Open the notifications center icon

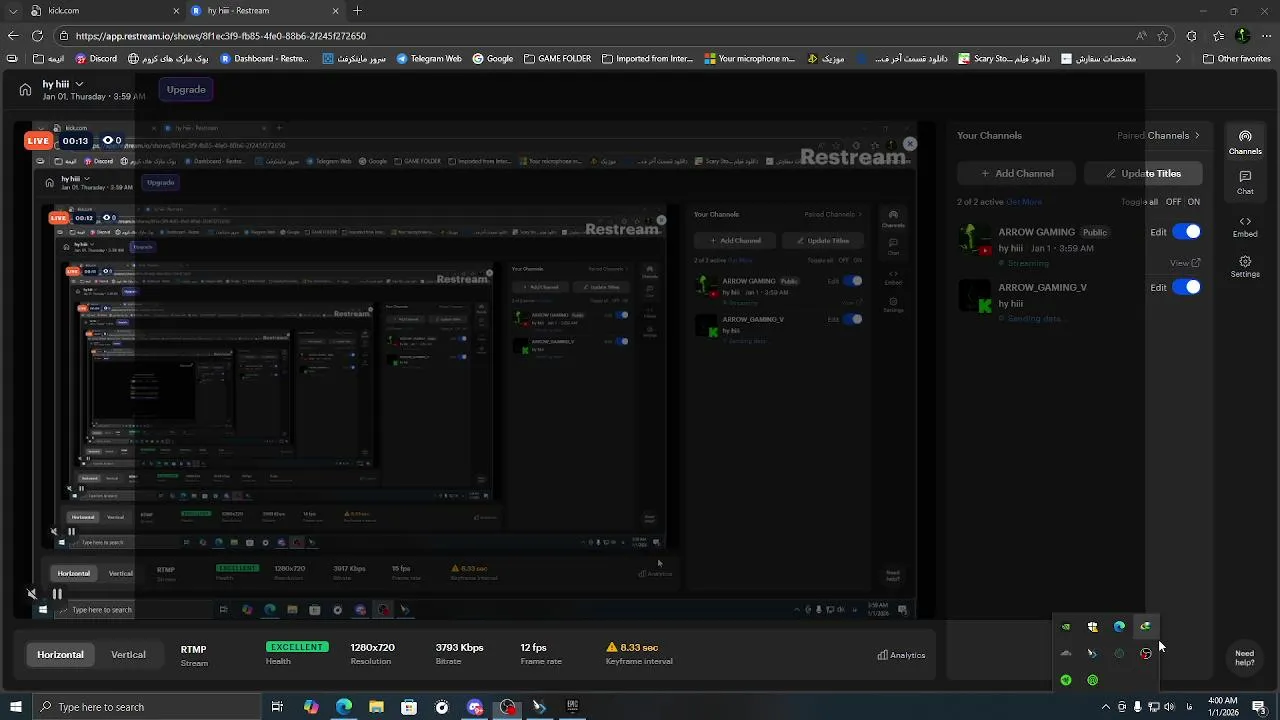coord(1259,707)
